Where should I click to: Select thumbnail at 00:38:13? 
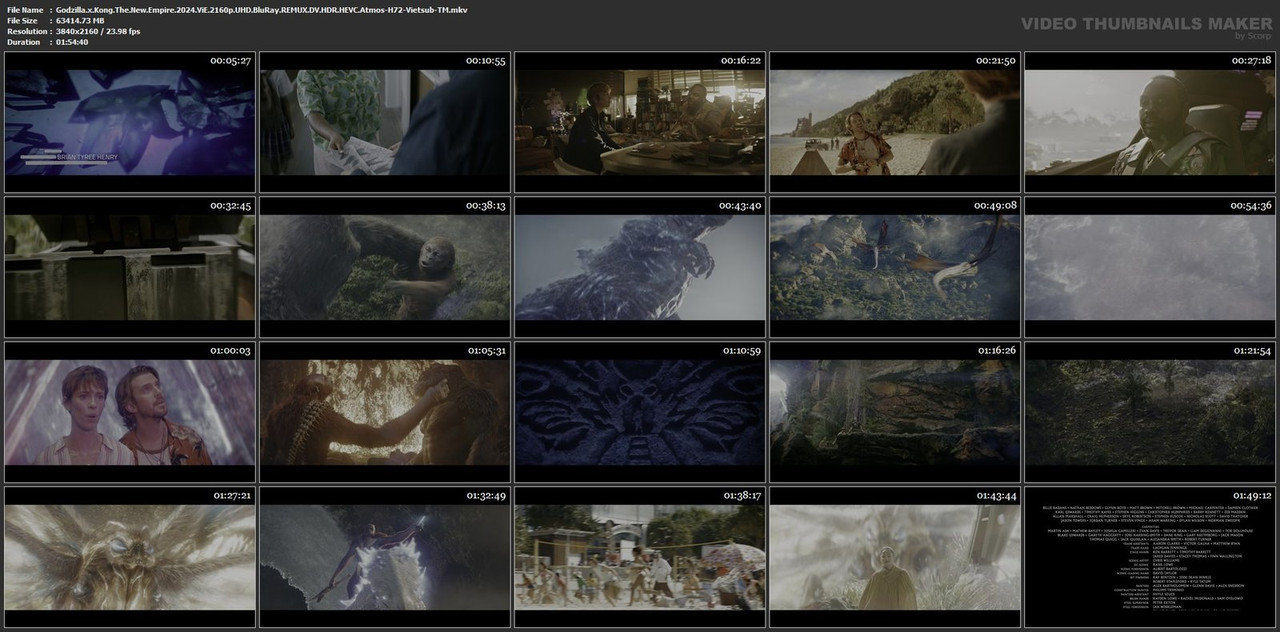(385, 266)
